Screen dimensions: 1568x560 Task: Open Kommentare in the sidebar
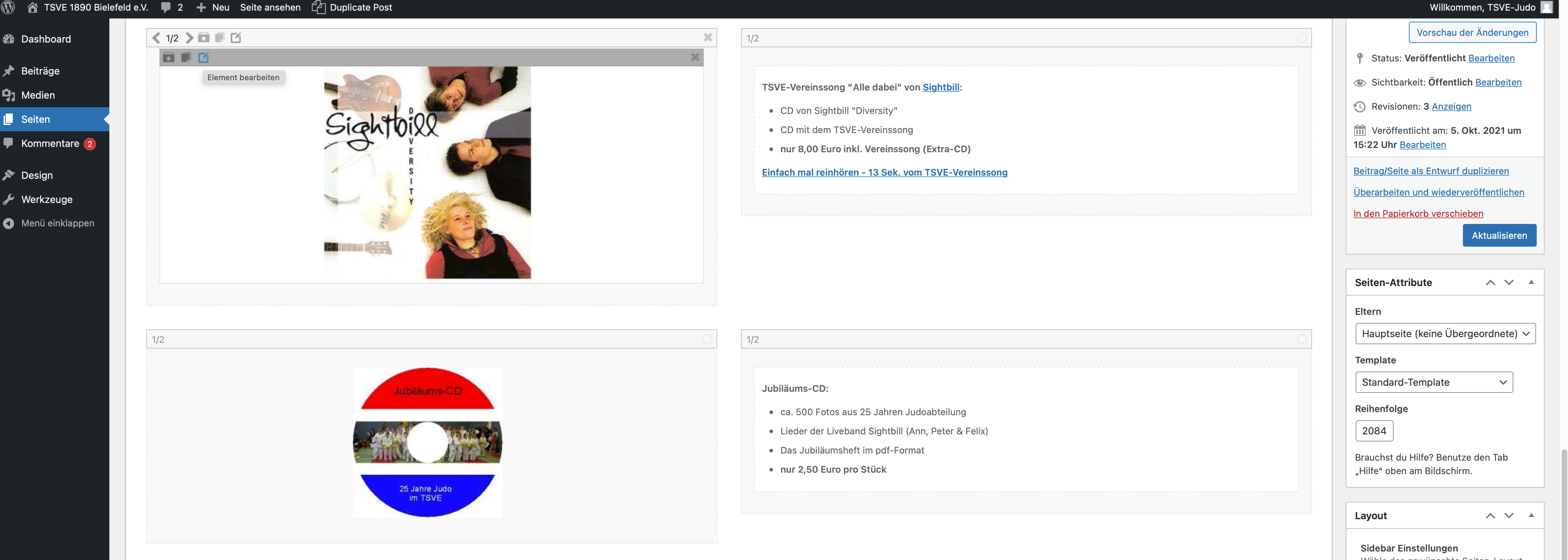tap(50, 144)
